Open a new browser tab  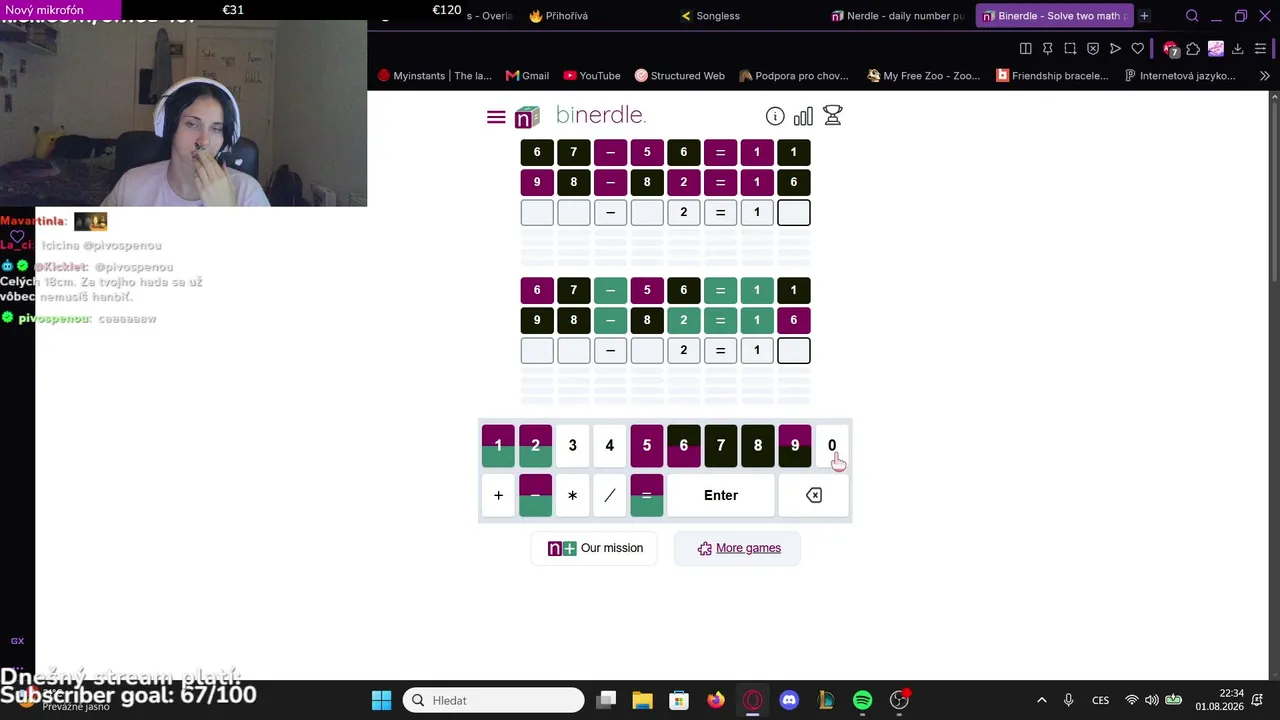coord(1144,16)
